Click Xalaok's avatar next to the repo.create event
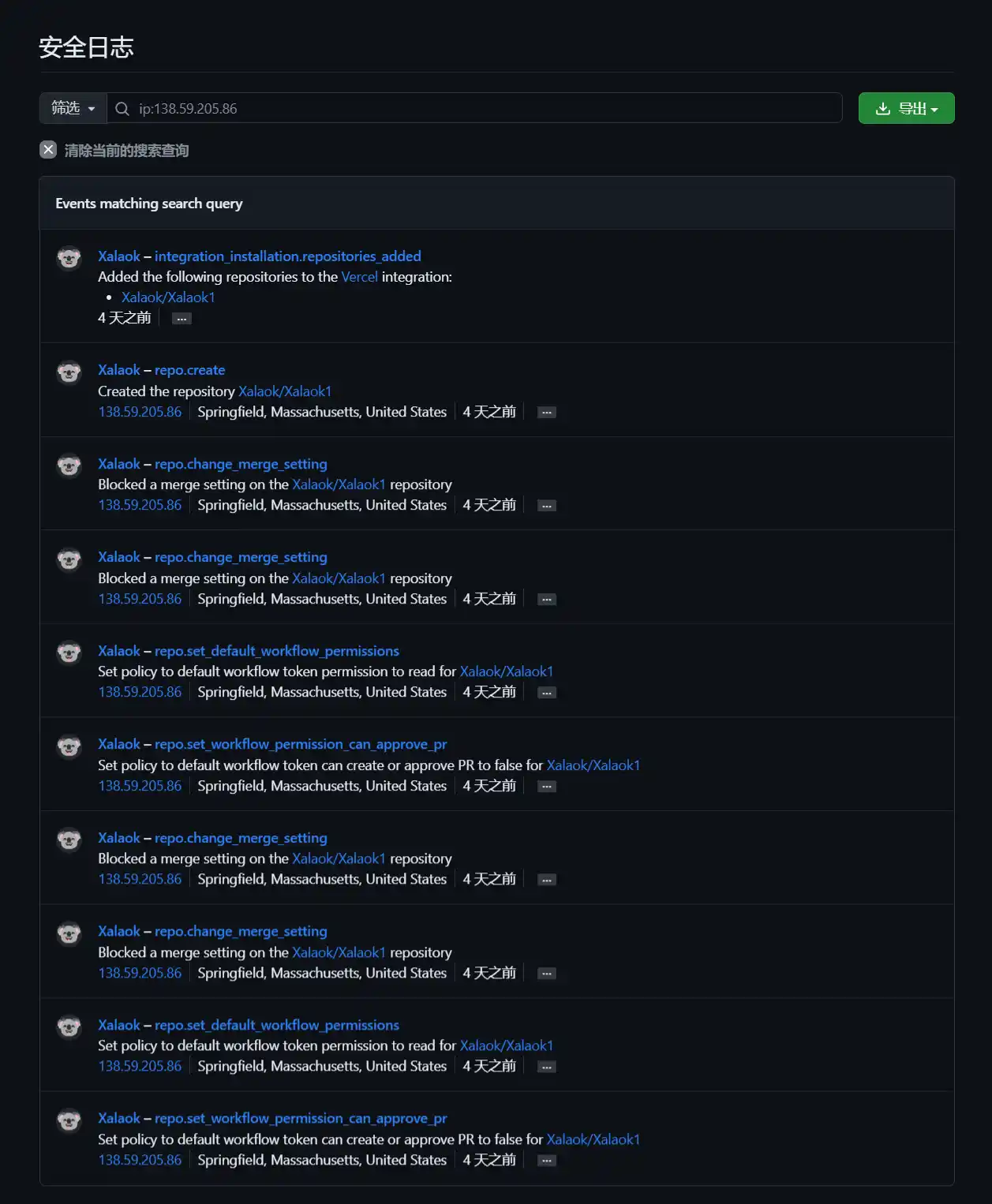Image resolution: width=992 pixels, height=1204 pixels. coord(69,372)
